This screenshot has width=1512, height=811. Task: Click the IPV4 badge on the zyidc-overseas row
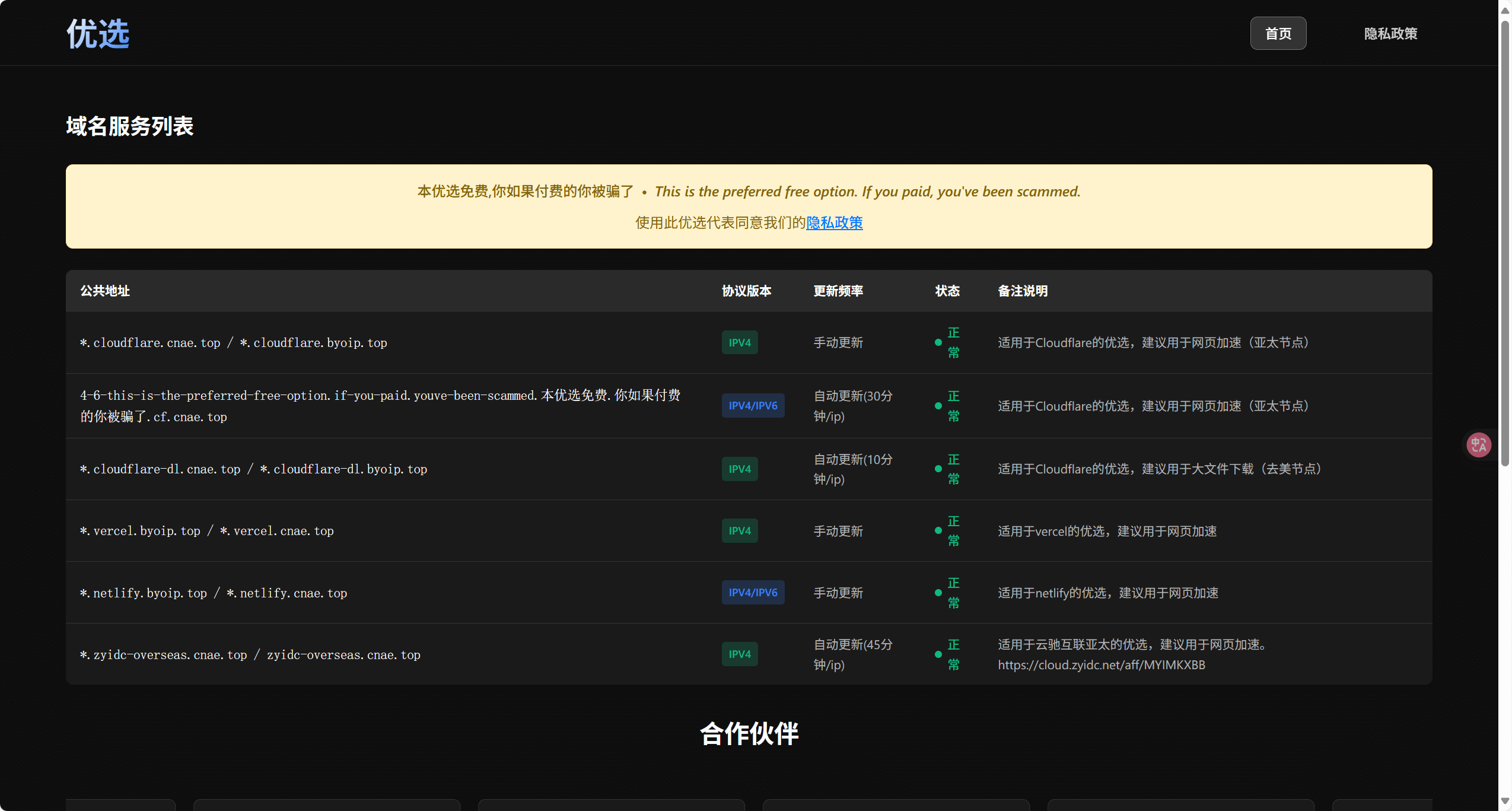739,653
